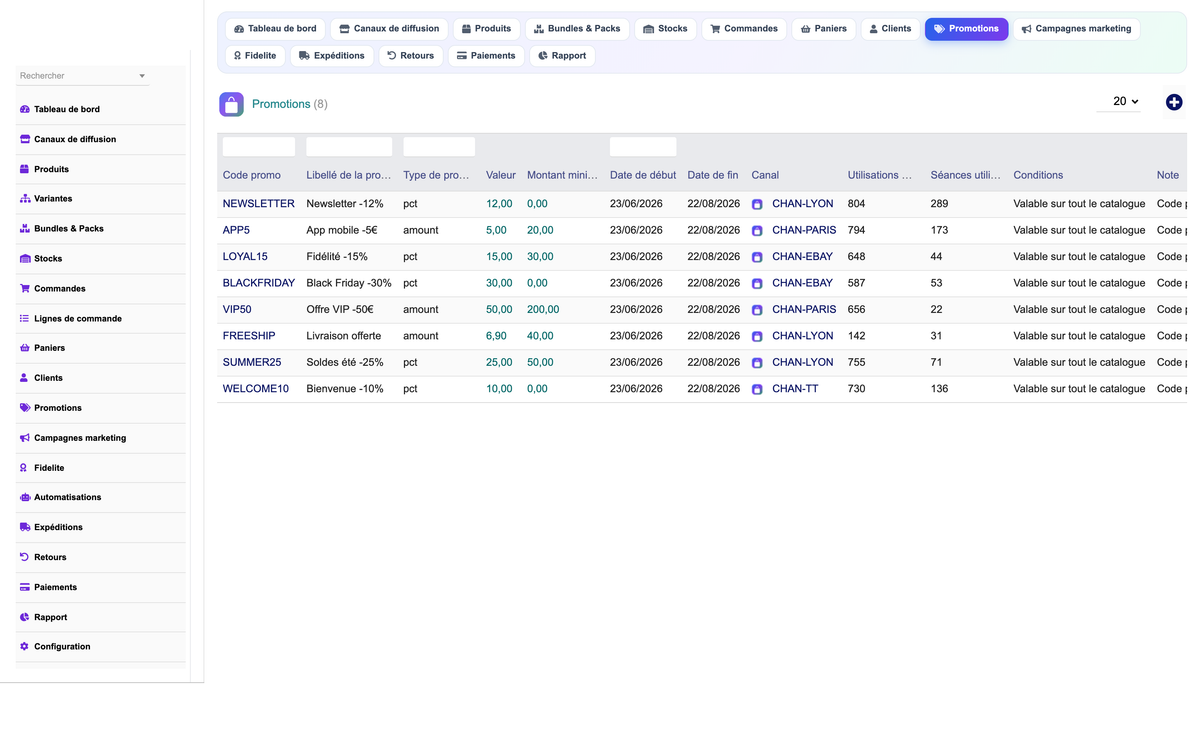Image resolution: width=1200 pixels, height=743 pixels.
Task: Open the Paiements top tab
Action: coord(486,56)
